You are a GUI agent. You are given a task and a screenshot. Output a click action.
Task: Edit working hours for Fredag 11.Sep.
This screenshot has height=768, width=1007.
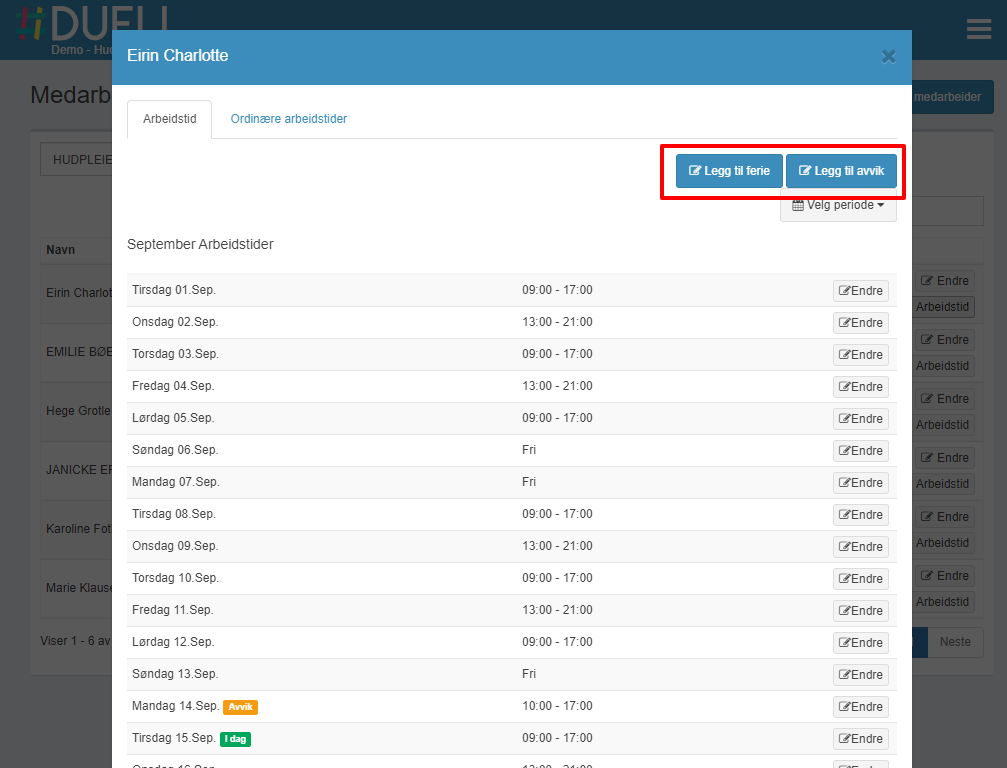(861, 611)
